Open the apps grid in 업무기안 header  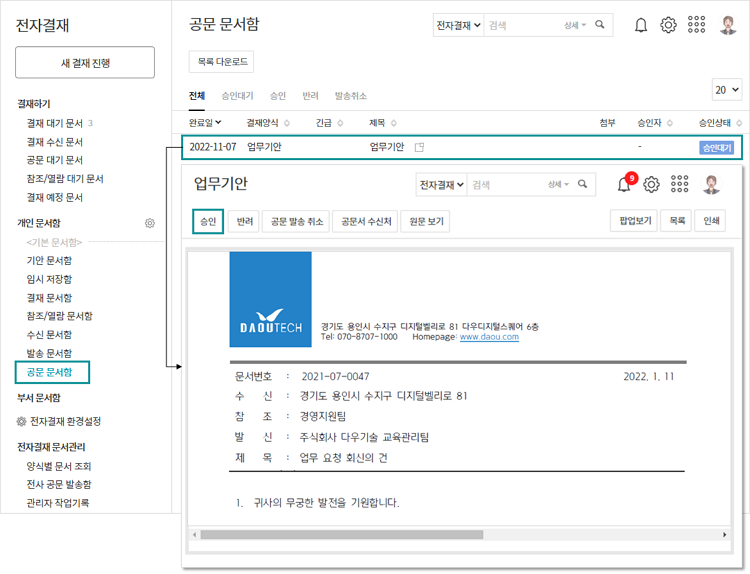pos(680,184)
